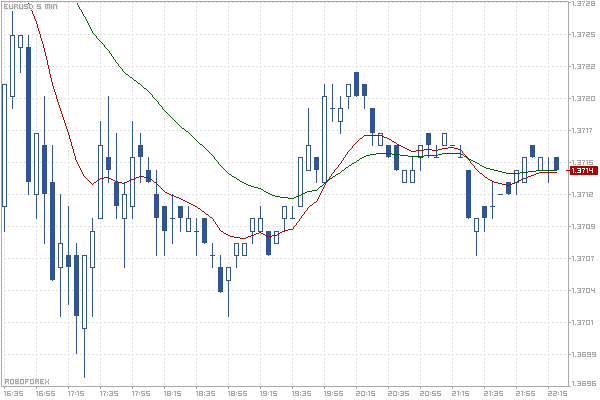Select the 1.3715 price axis label
The height and width of the screenshot is (400, 600).
click(x=584, y=162)
